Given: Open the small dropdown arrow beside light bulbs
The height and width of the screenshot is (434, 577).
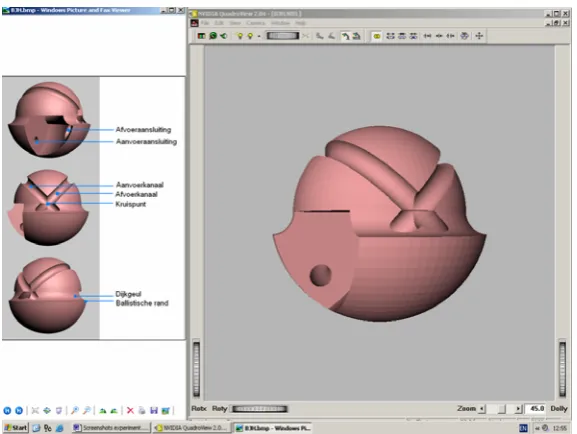Looking at the screenshot, I should pos(259,36).
